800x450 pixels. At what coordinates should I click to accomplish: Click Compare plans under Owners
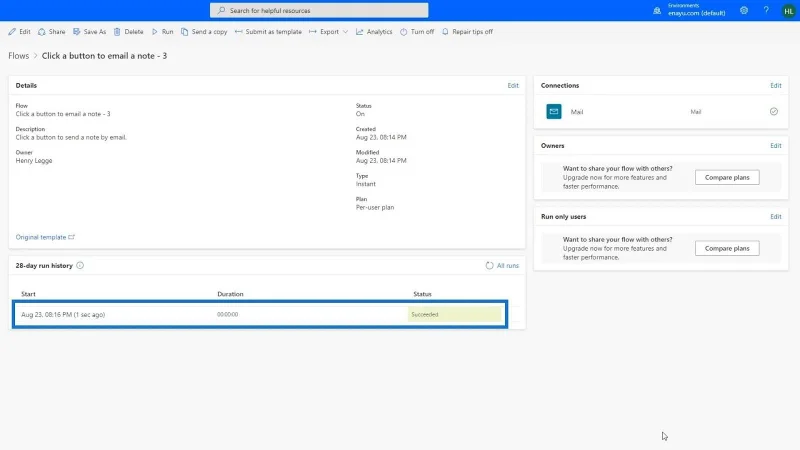coord(727,178)
